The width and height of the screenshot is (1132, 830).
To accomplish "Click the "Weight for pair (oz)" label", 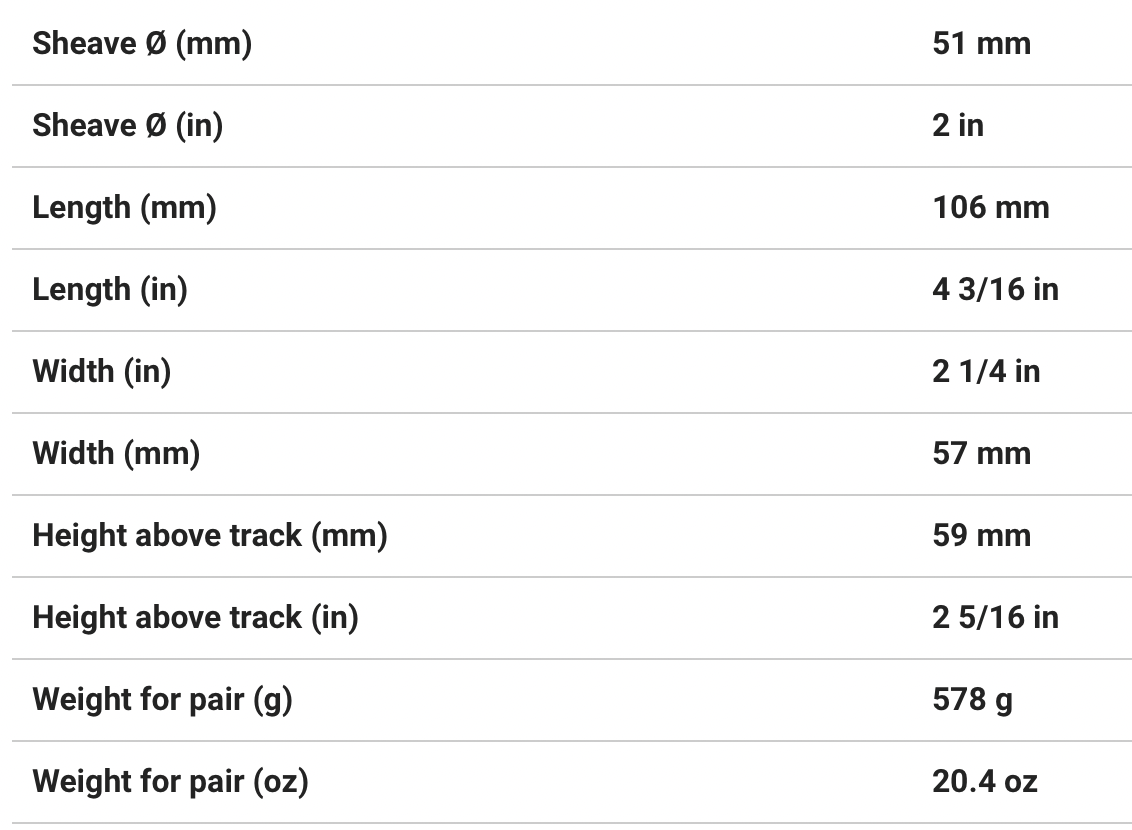I will pos(170,782).
